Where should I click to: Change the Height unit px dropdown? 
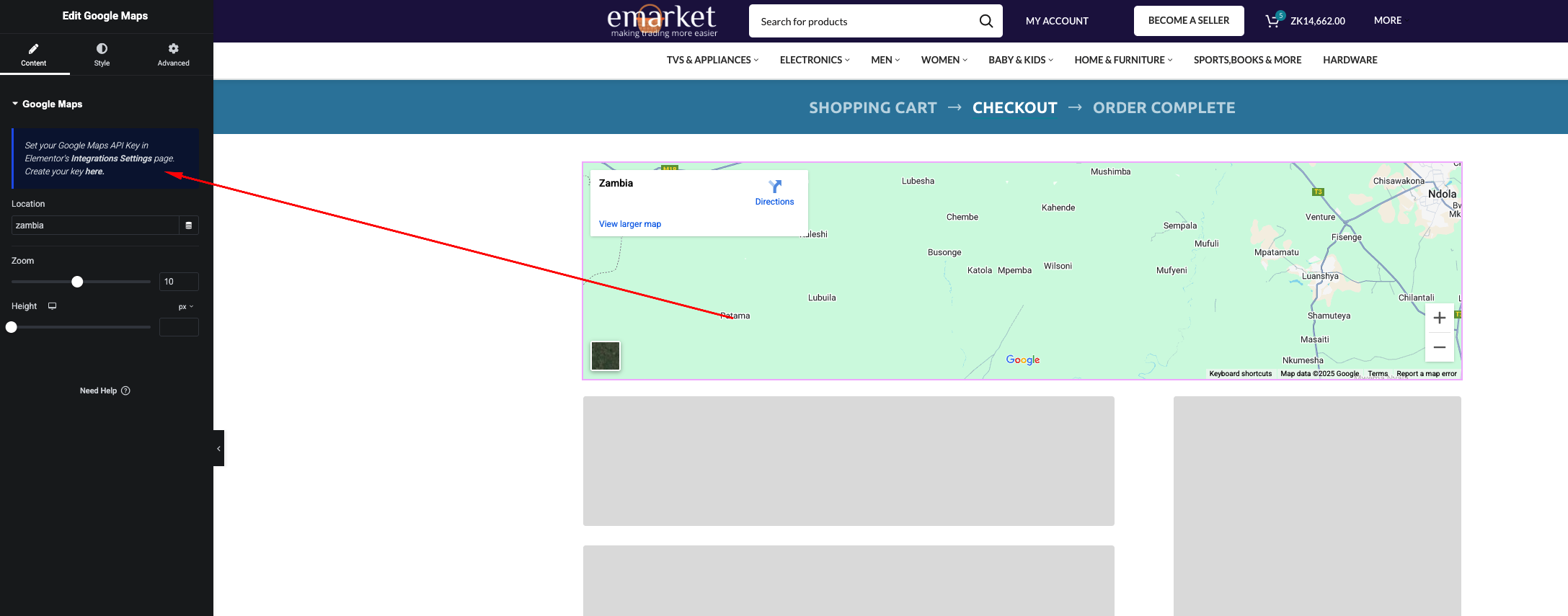click(x=186, y=307)
